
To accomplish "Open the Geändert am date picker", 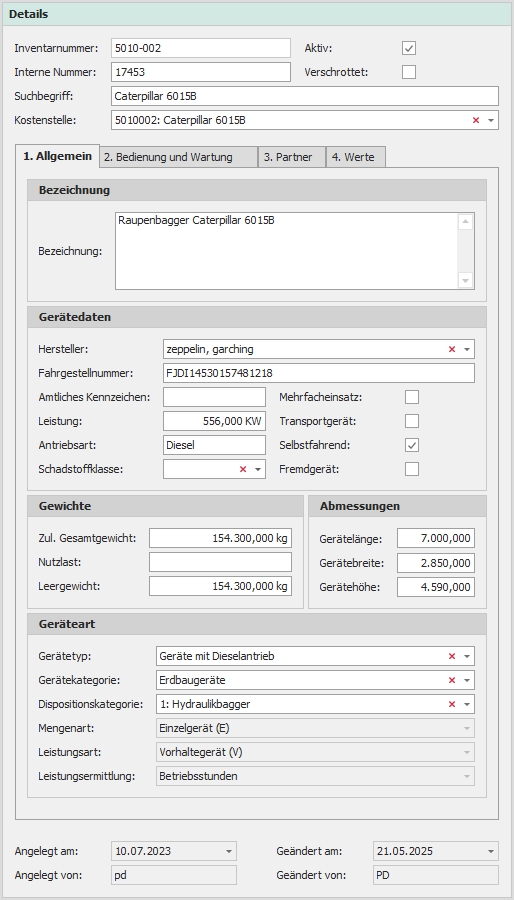I will (x=491, y=851).
